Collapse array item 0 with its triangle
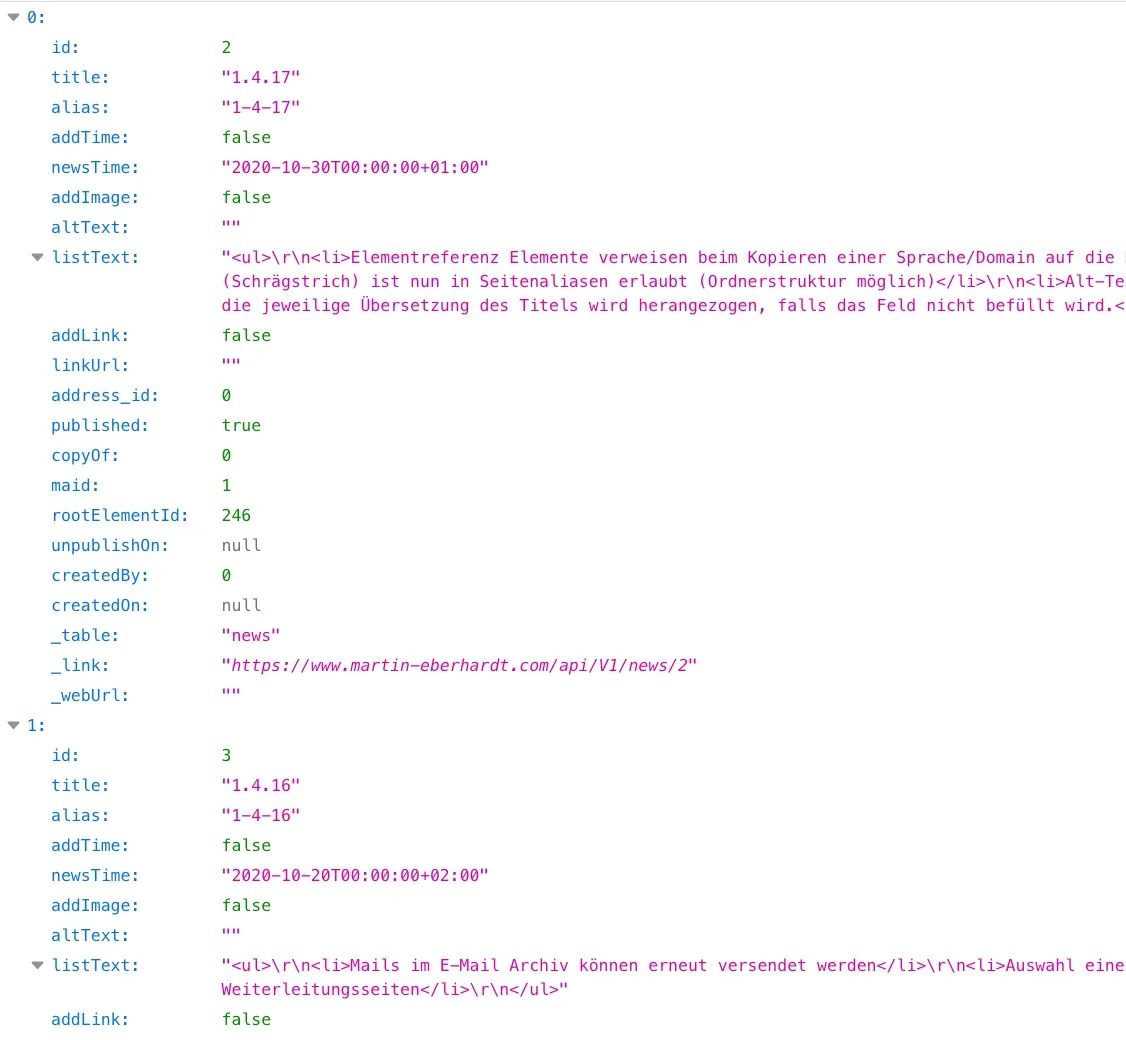This screenshot has width=1126, height=1040. 13,17
